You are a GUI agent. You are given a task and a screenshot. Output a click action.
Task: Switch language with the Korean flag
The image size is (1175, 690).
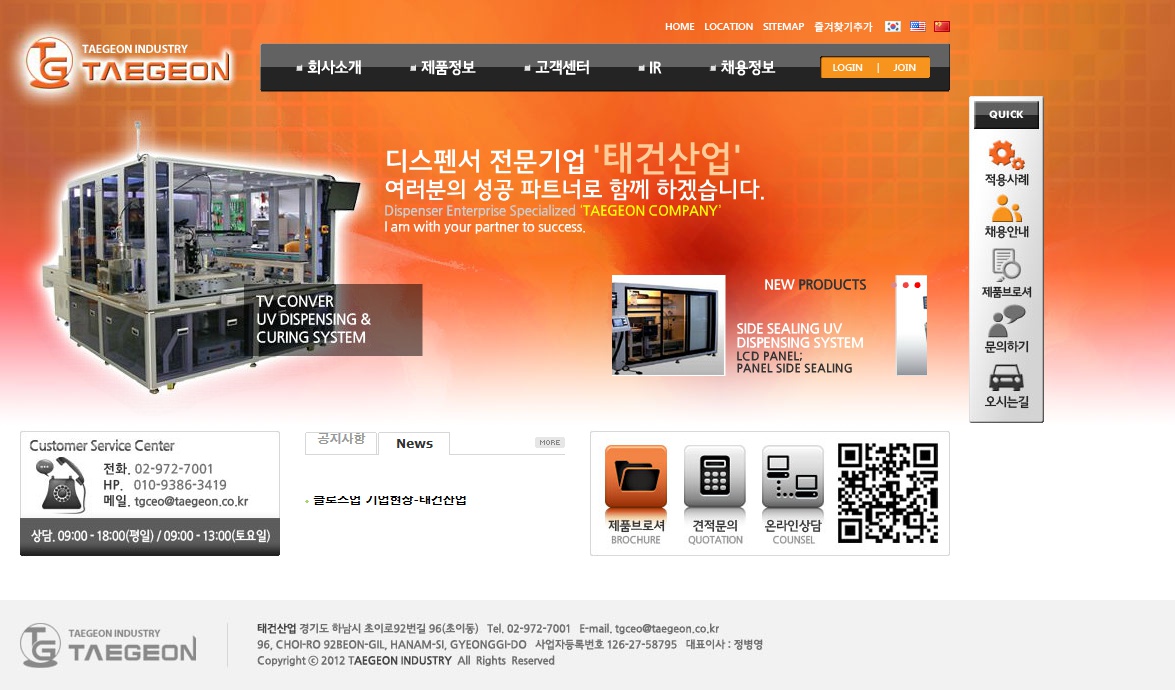(x=893, y=27)
